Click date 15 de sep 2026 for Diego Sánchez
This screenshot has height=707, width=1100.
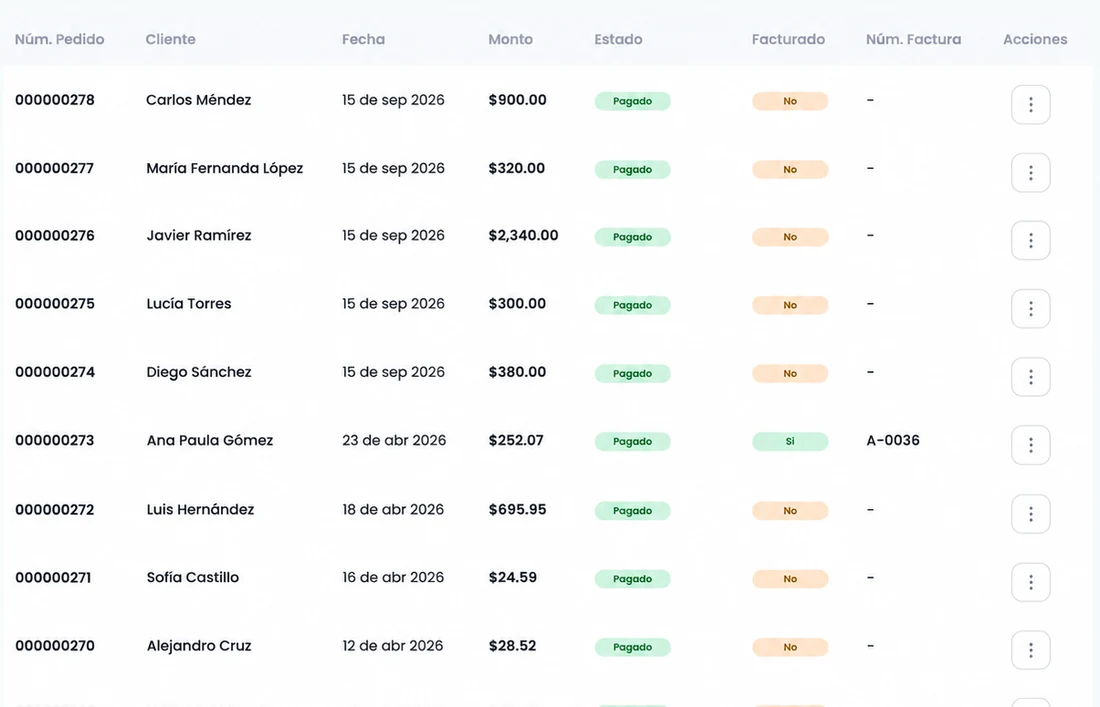click(x=394, y=372)
